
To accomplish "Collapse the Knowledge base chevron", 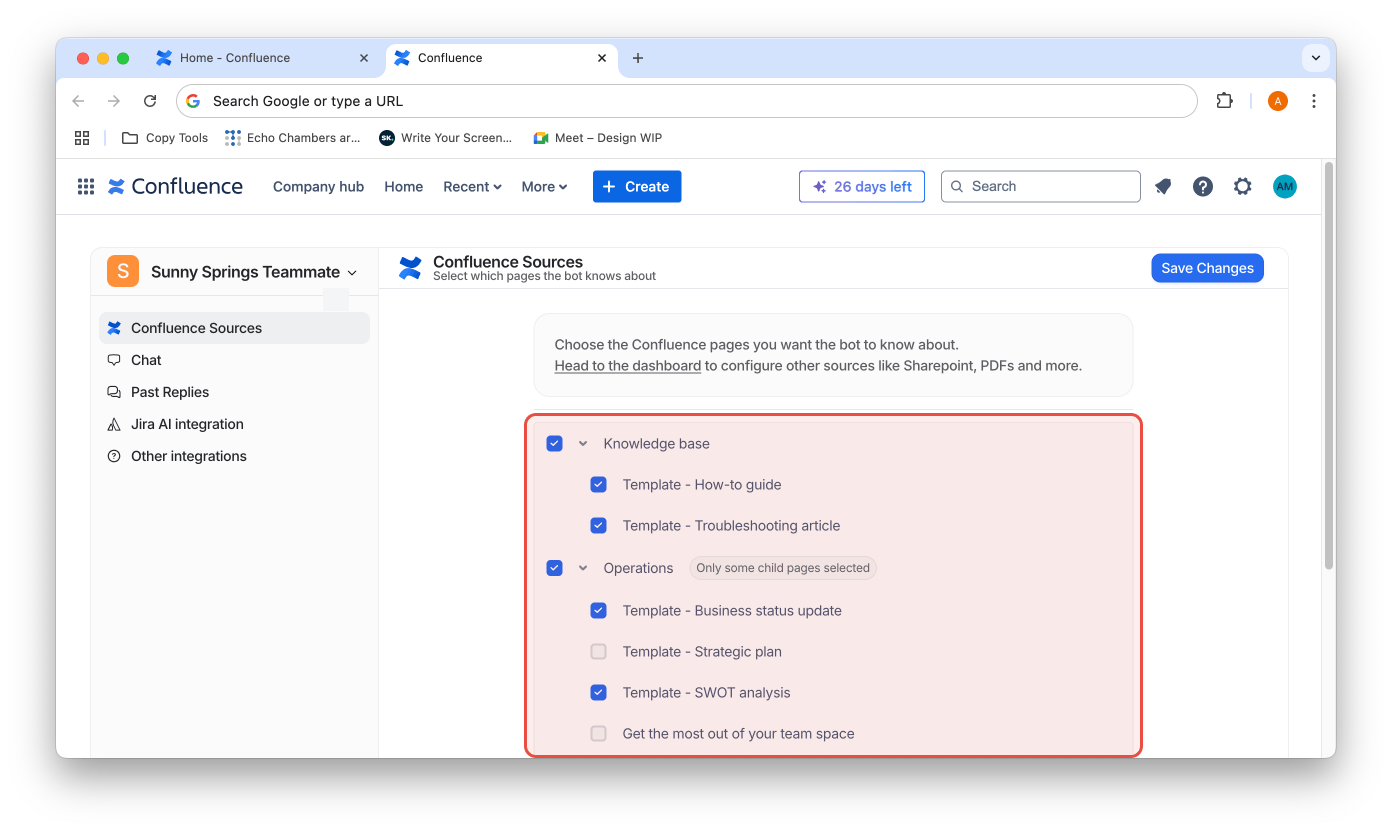I will pos(583,443).
